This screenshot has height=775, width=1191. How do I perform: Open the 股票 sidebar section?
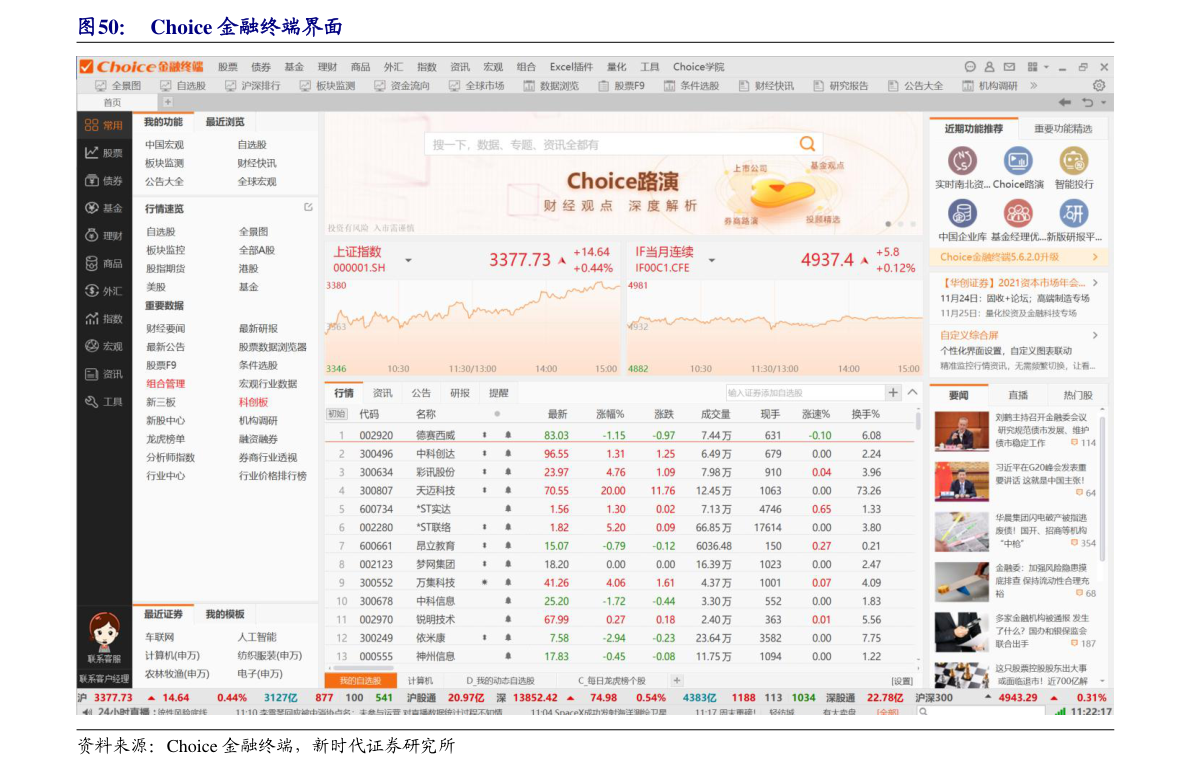pos(104,153)
